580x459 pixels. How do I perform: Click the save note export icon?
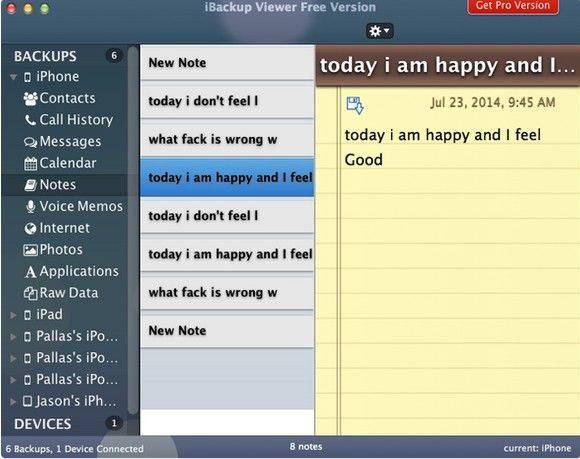pyautogui.click(x=355, y=105)
